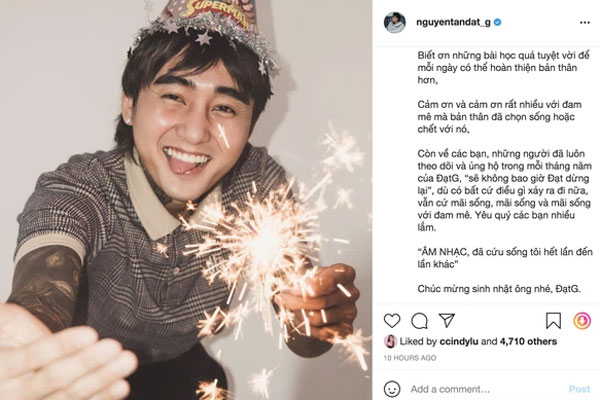Open the three-dot more options menu
Image resolution: width=600 pixels, height=400 pixels.
[585, 23]
